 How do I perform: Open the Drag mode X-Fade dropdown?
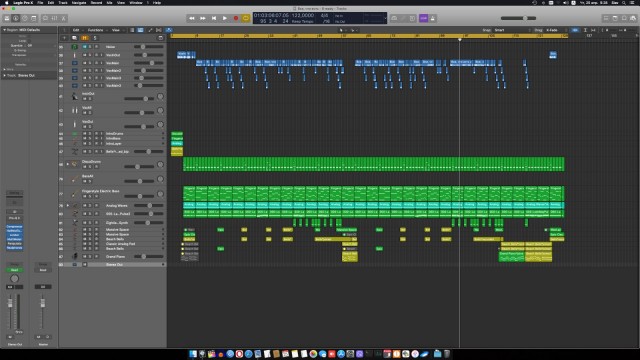coord(556,30)
